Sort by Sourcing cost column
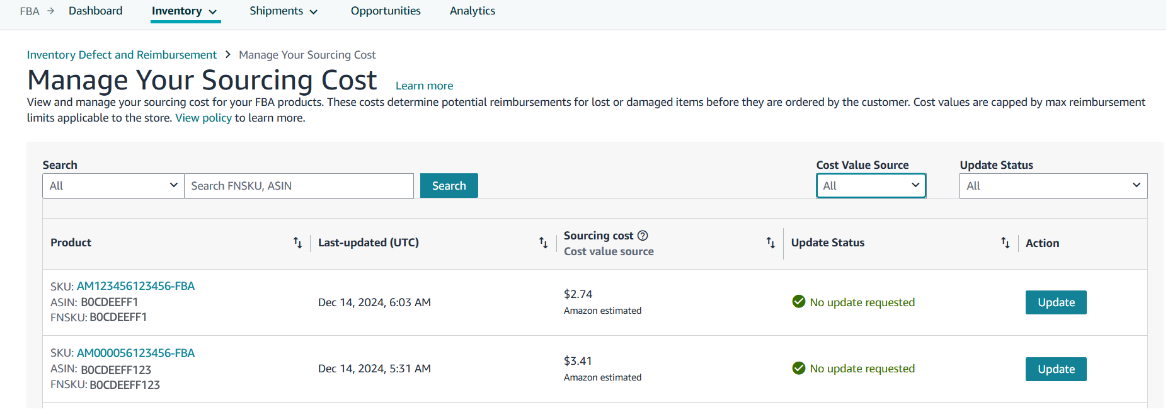This screenshot has width=1167, height=409. pos(770,243)
